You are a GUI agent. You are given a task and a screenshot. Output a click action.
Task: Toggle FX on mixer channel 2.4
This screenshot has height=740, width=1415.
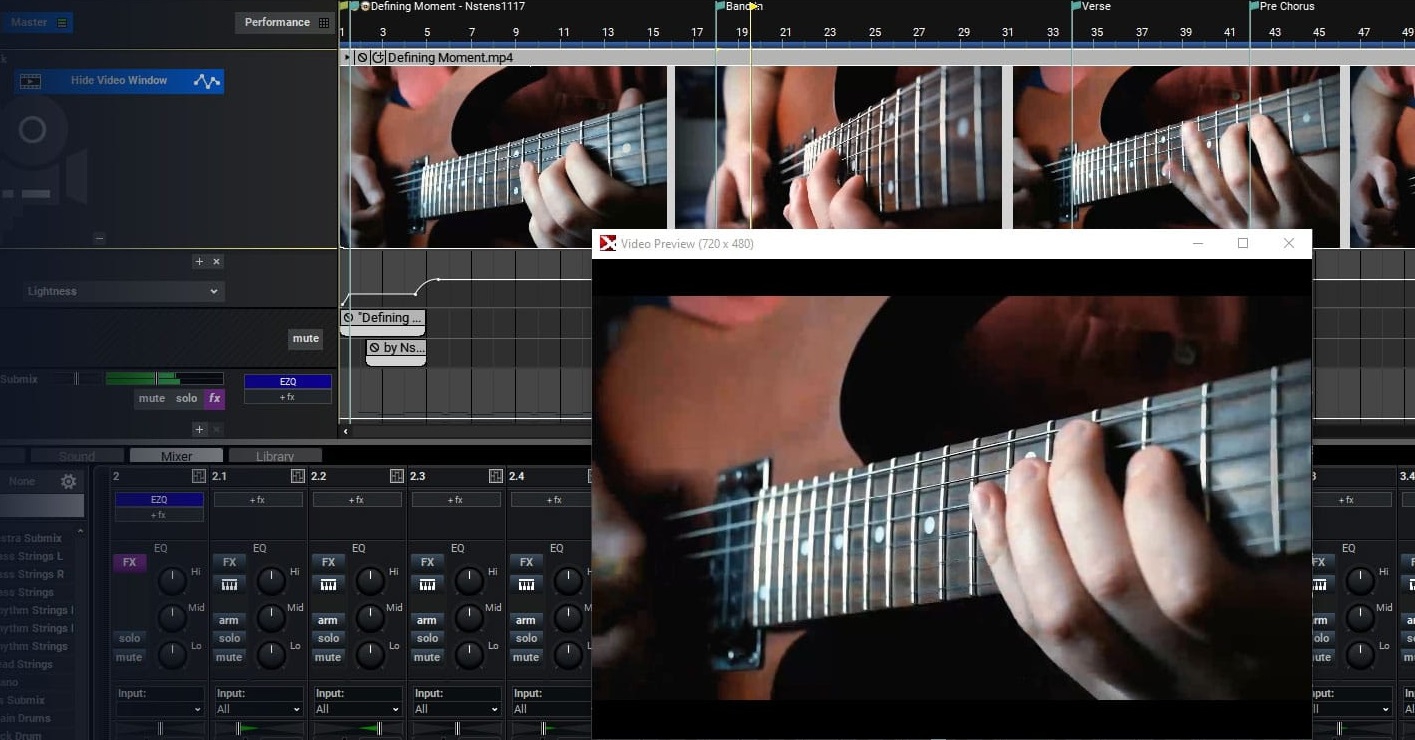tap(526, 563)
